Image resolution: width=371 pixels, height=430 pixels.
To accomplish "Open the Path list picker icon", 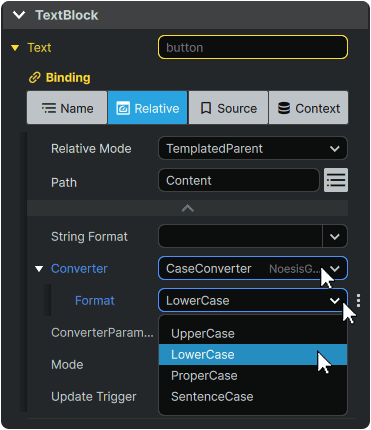I will pos(336,180).
